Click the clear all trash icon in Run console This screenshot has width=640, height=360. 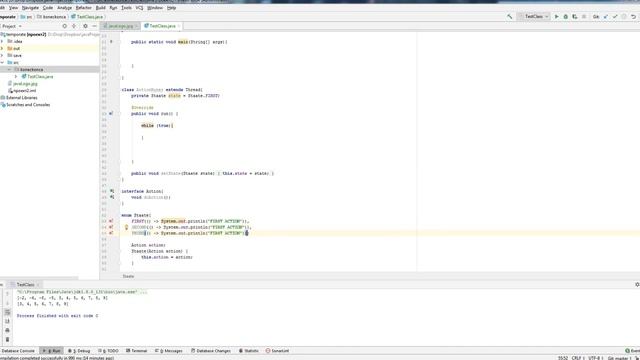(7, 340)
